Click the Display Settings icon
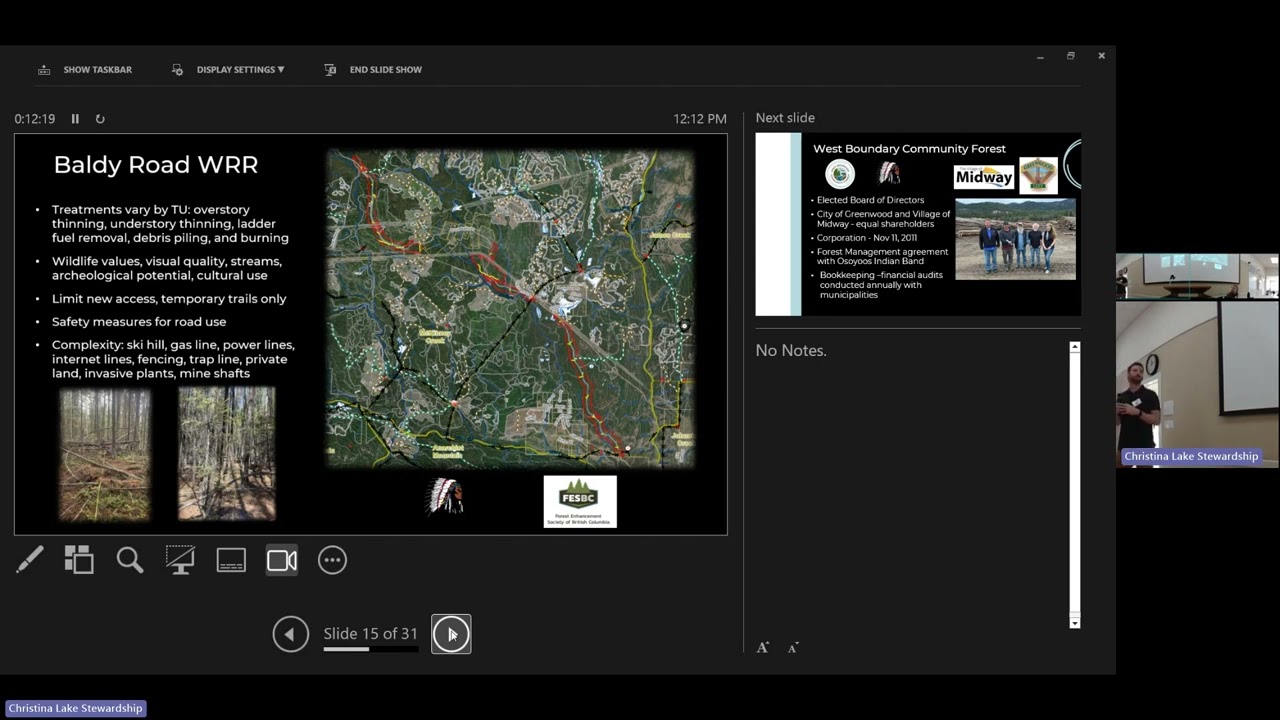This screenshot has width=1280, height=720. click(x=177, y=70)
